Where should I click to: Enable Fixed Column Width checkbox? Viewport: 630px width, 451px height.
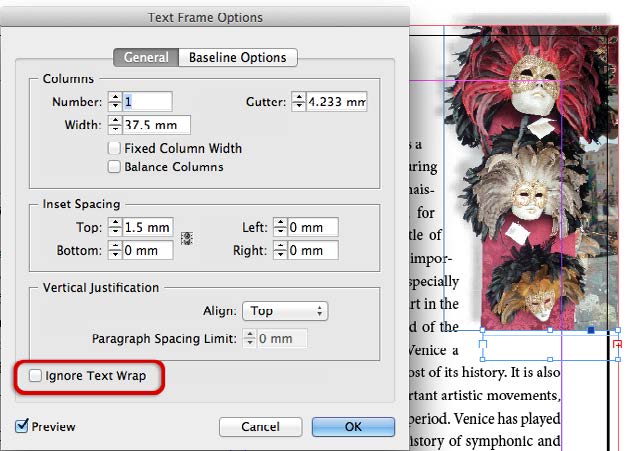point(114,148)
